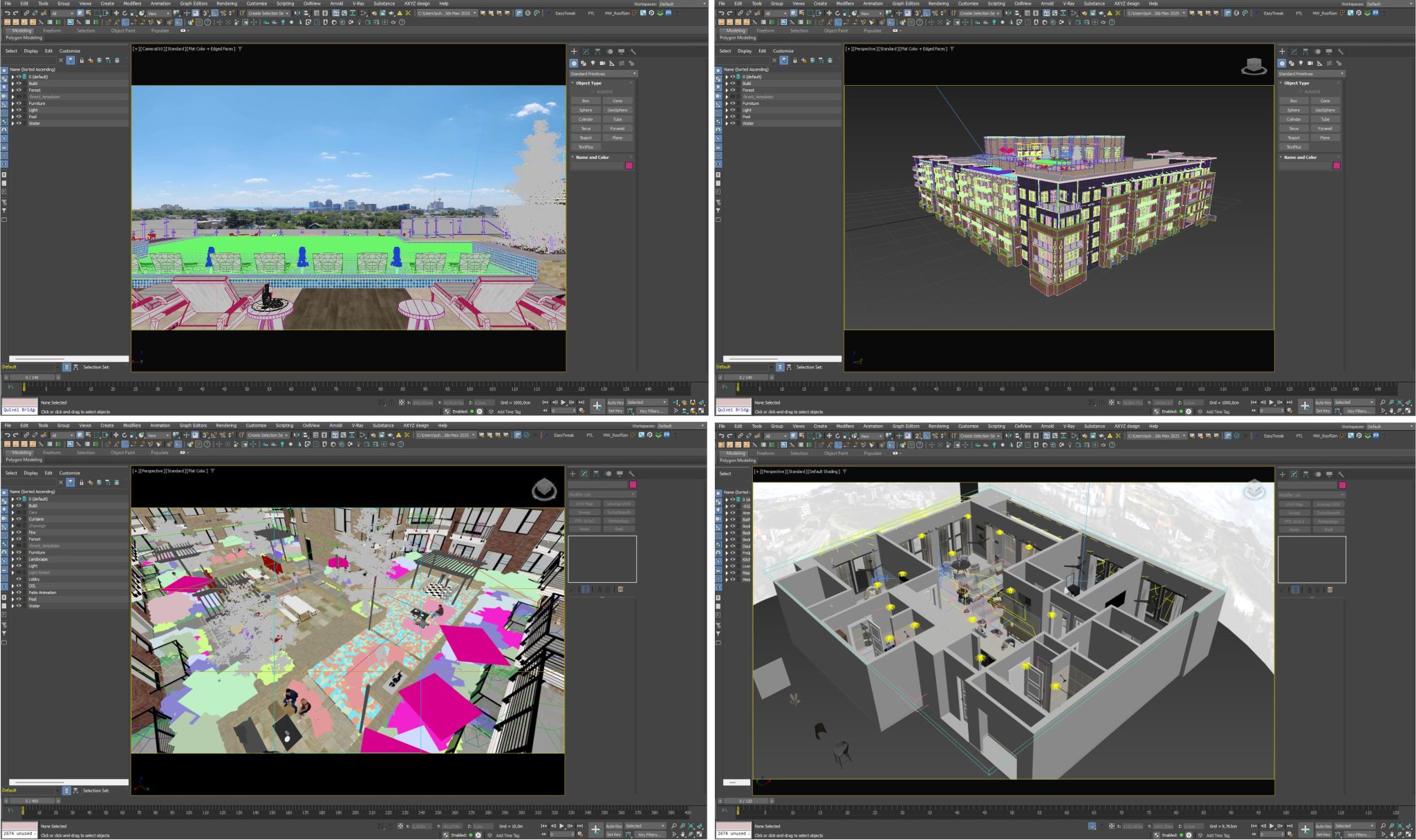Viewport: 1416px width, 840px height.
Task: Select Space Warps category in building exterior window
Action: tap(1329, 63)
